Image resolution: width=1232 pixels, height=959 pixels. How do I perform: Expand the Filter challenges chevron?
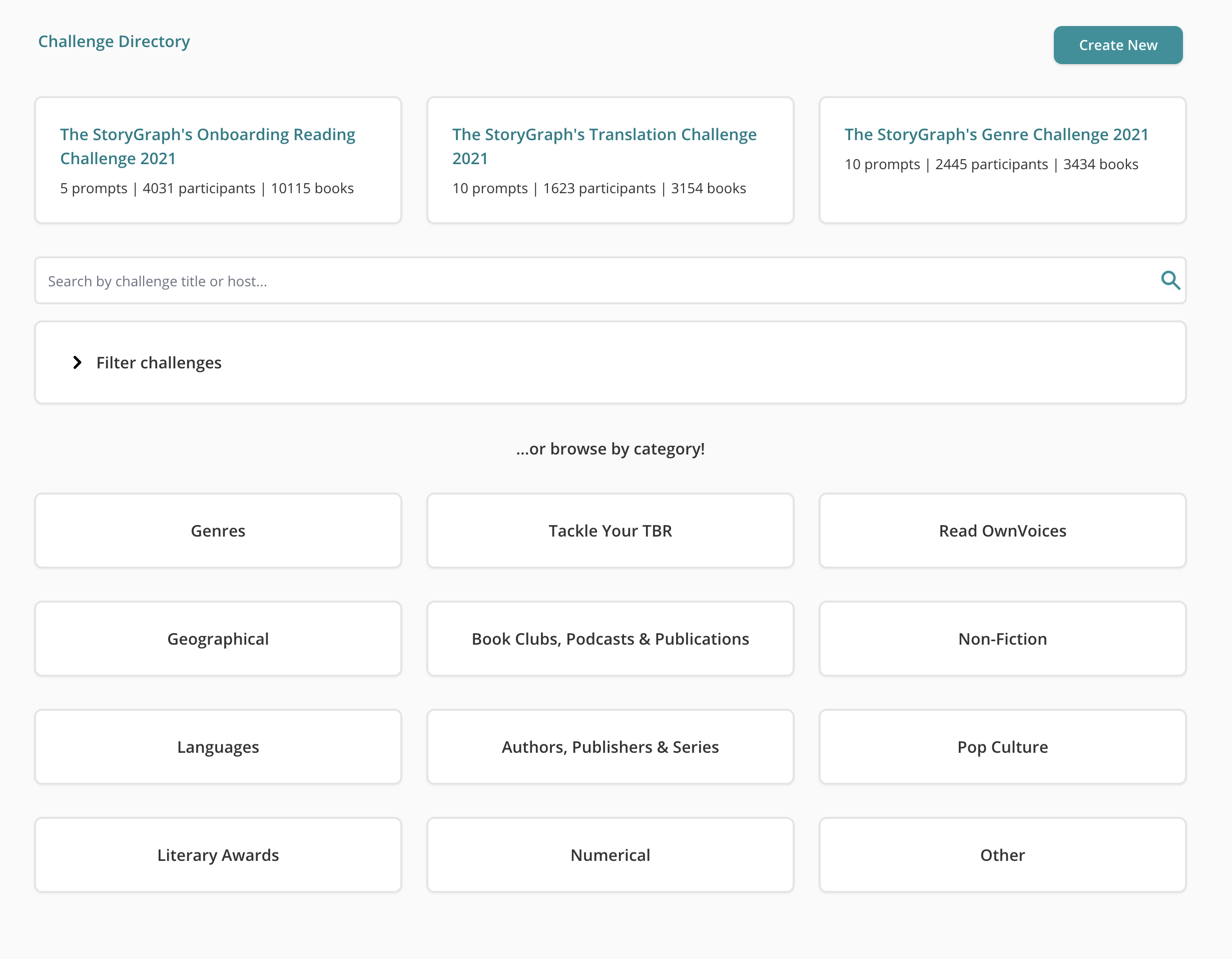(77, 363)
